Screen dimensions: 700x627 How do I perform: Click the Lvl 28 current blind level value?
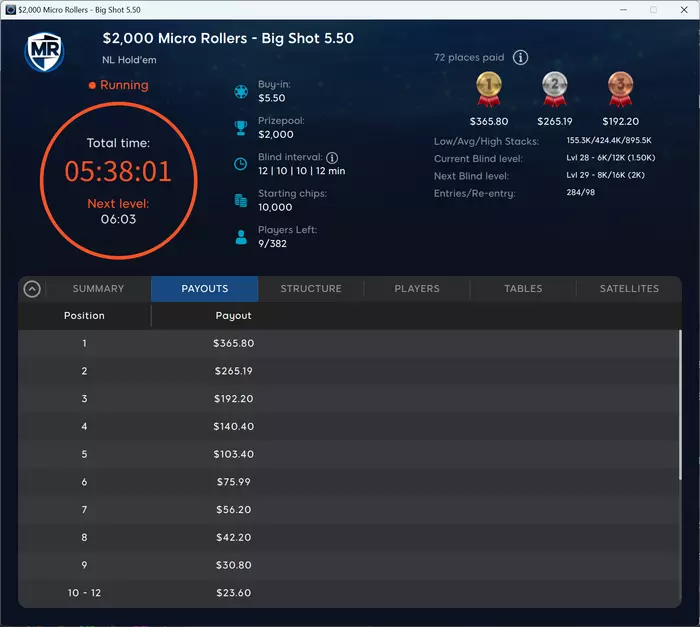(611, 158)
